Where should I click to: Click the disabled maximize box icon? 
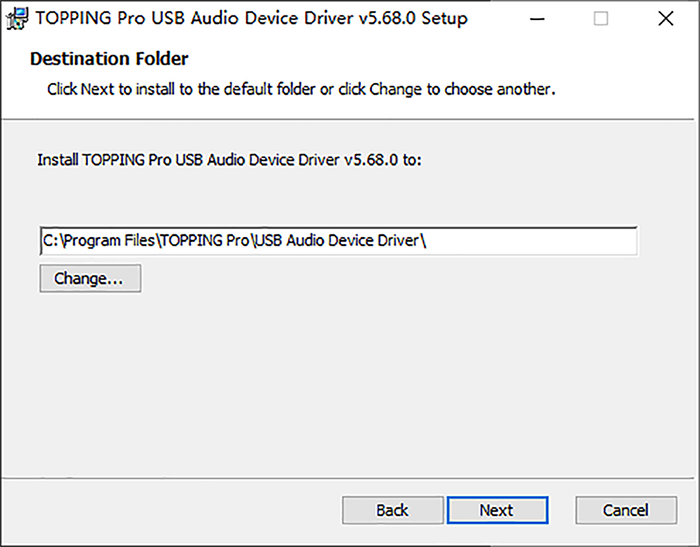coord(601,19)
